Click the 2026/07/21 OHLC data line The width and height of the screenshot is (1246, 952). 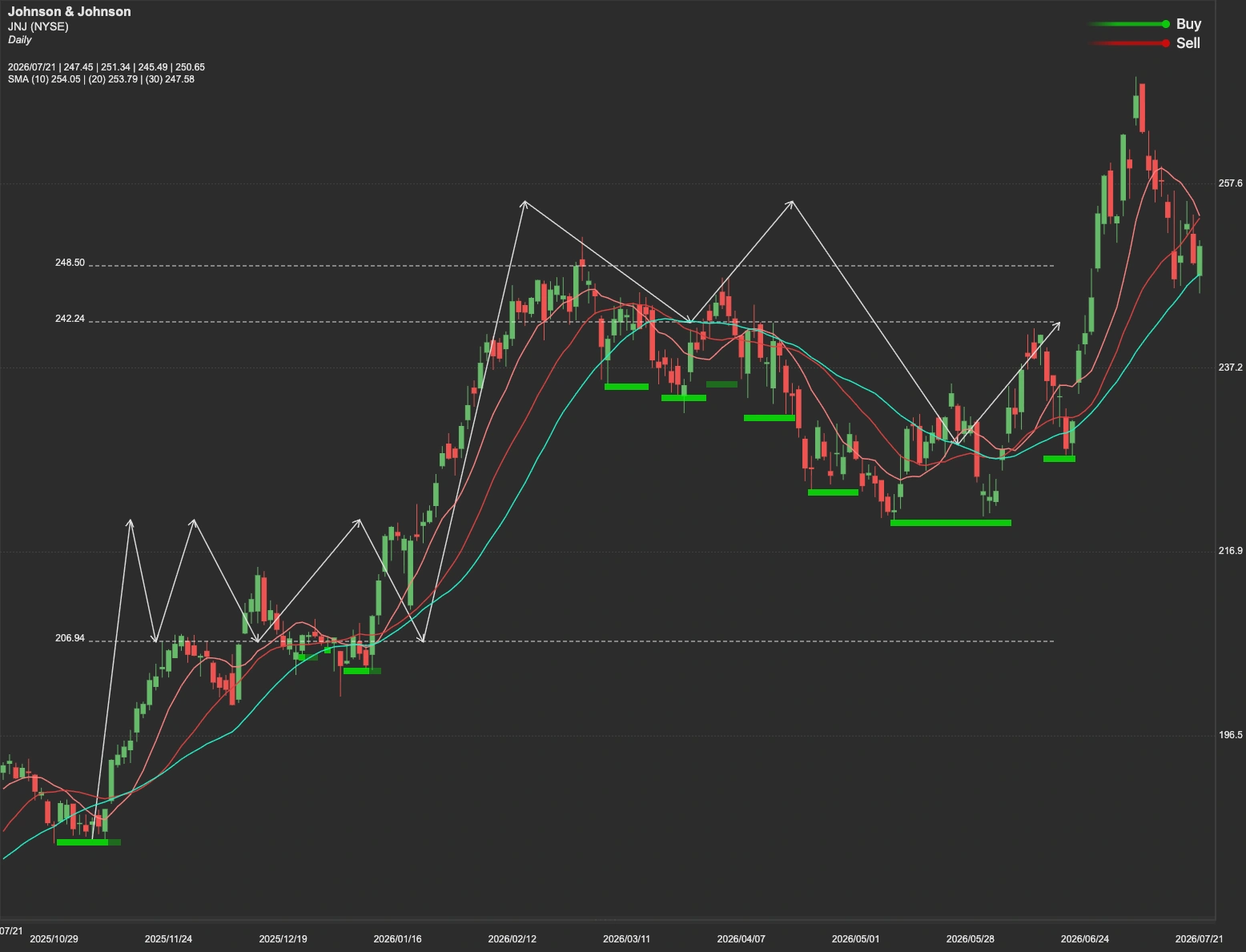point(107,67)
